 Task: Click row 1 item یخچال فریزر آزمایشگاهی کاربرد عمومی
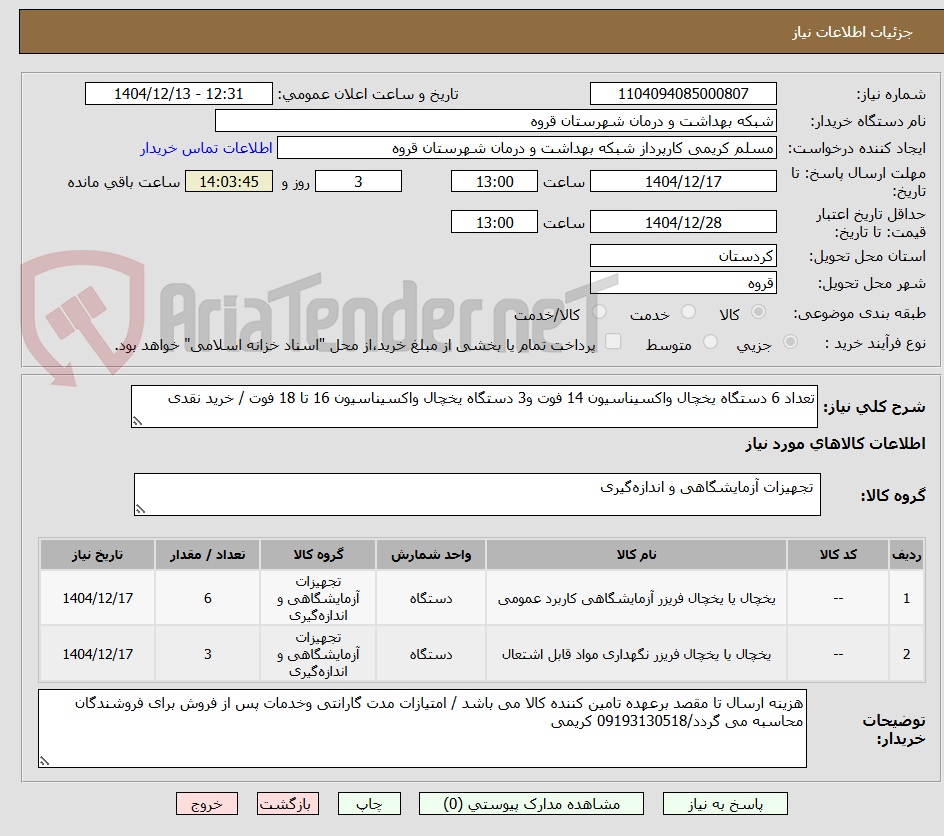(636, 598)
